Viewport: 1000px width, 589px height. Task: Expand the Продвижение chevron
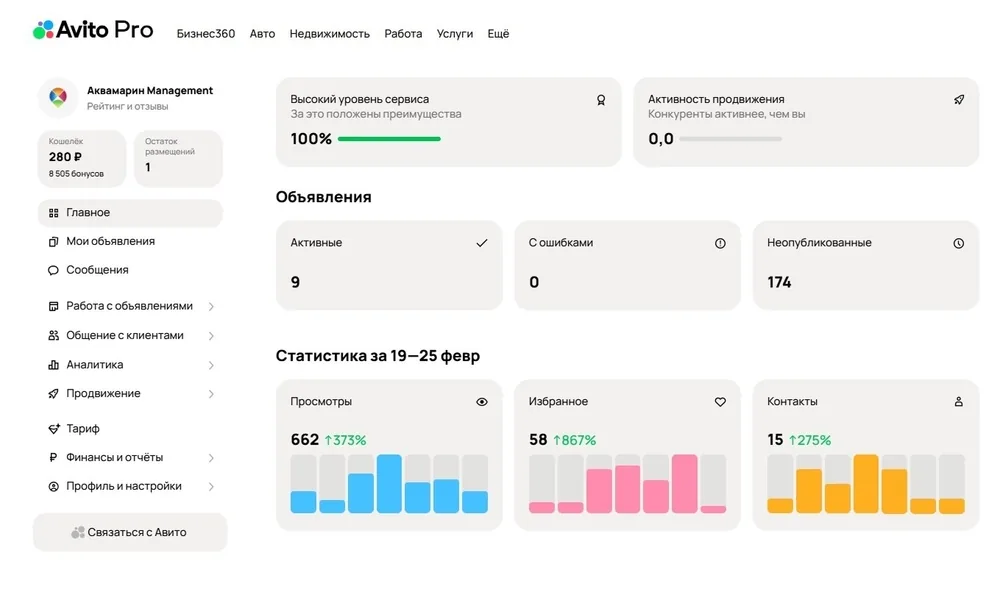coord(211,394)
